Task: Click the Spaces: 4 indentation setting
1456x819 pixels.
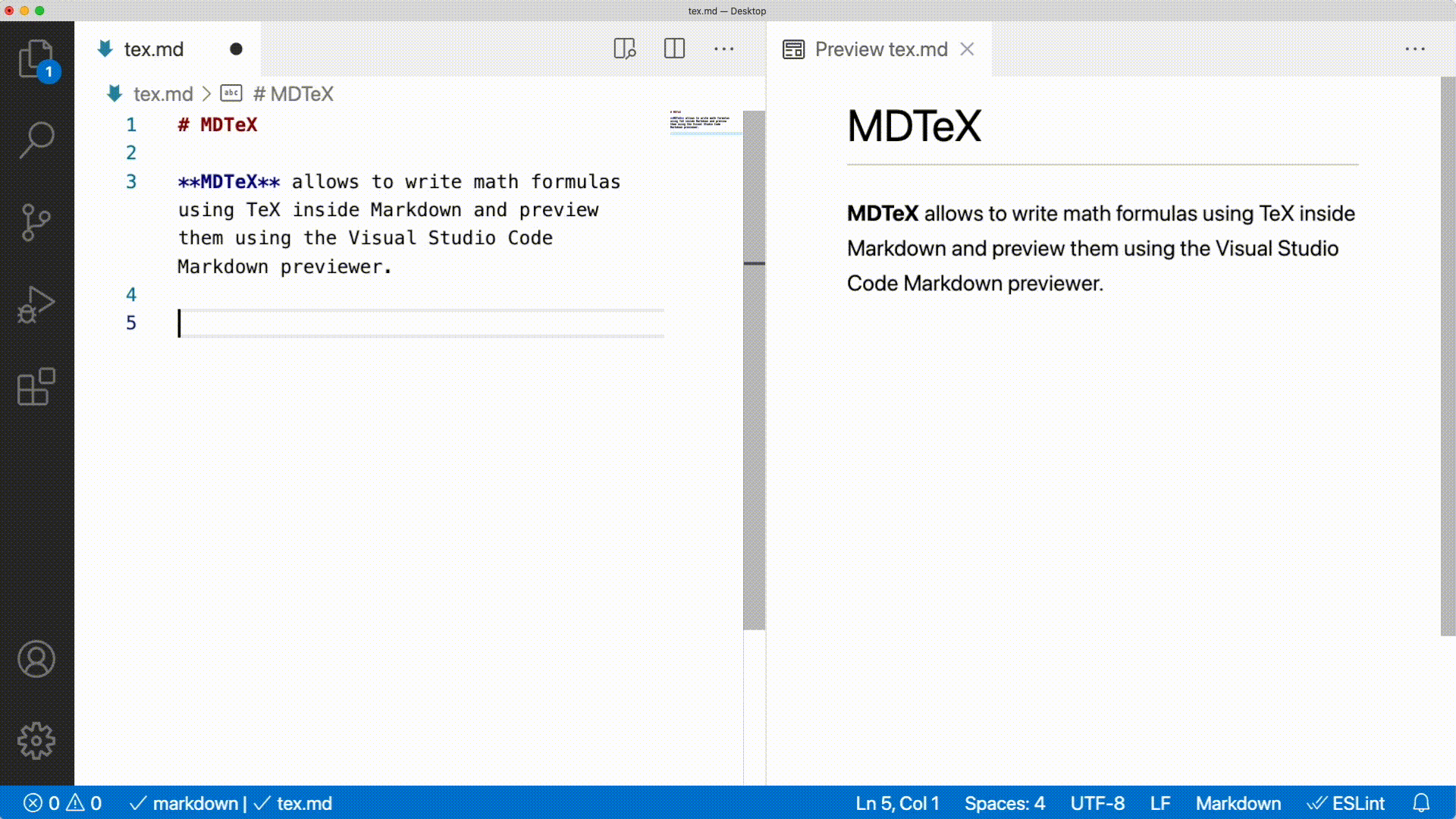Action: pyautogui.click(x=1004, y=803)
